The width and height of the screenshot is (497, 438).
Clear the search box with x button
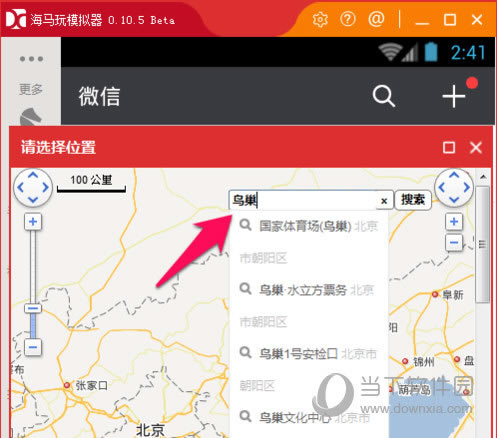[x=384, y=201]
